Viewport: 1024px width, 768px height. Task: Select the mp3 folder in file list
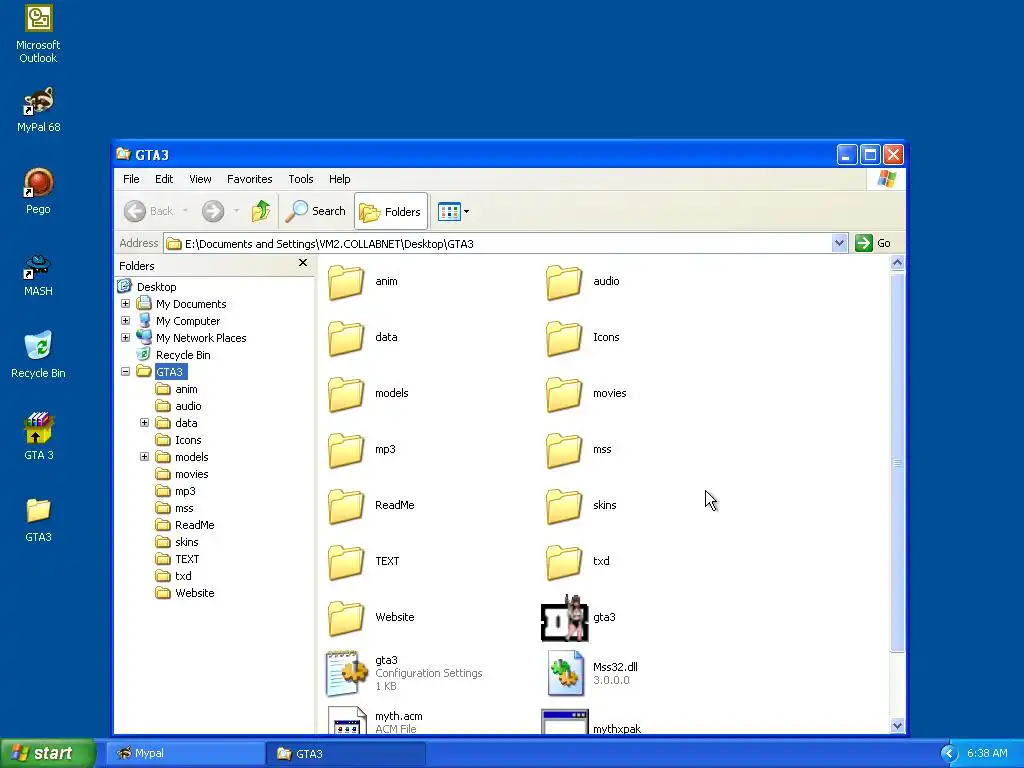click(x=362, y=449)
